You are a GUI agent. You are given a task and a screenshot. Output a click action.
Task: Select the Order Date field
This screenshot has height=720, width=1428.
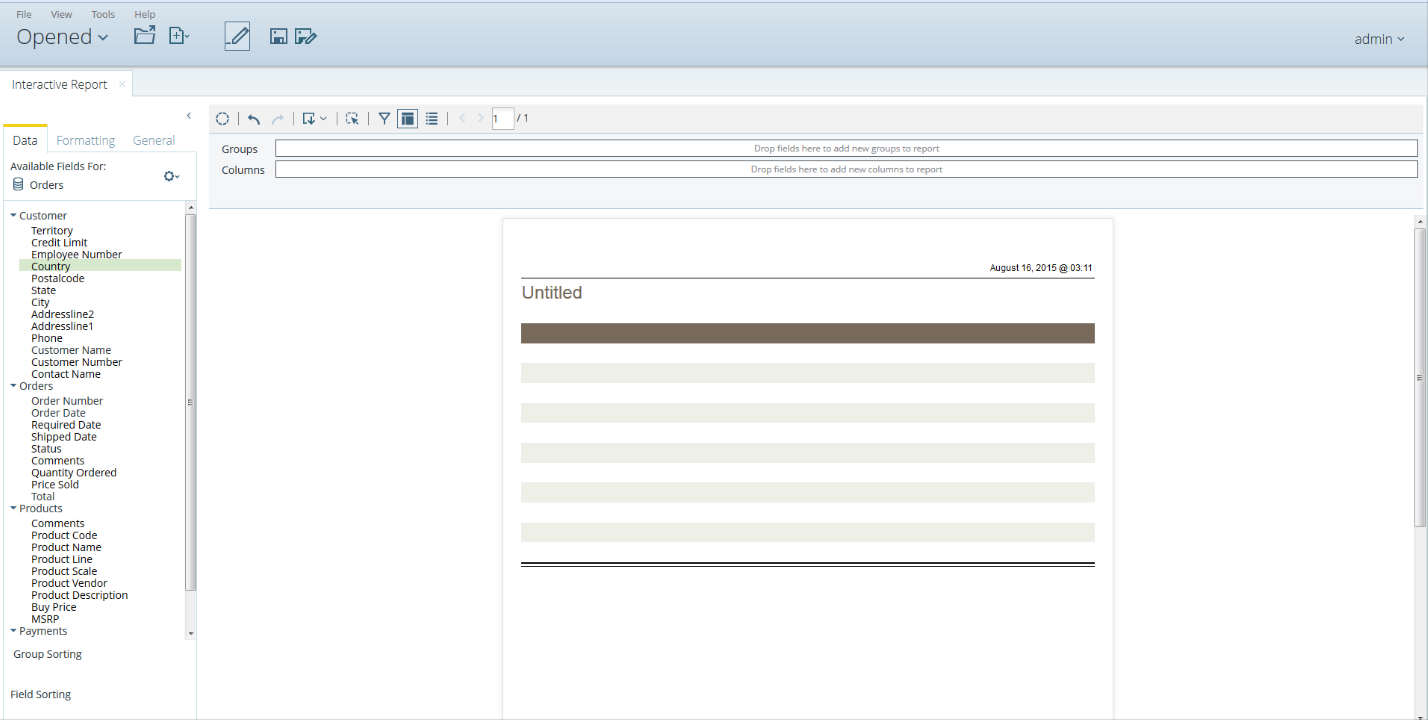[x=58, y=413]
